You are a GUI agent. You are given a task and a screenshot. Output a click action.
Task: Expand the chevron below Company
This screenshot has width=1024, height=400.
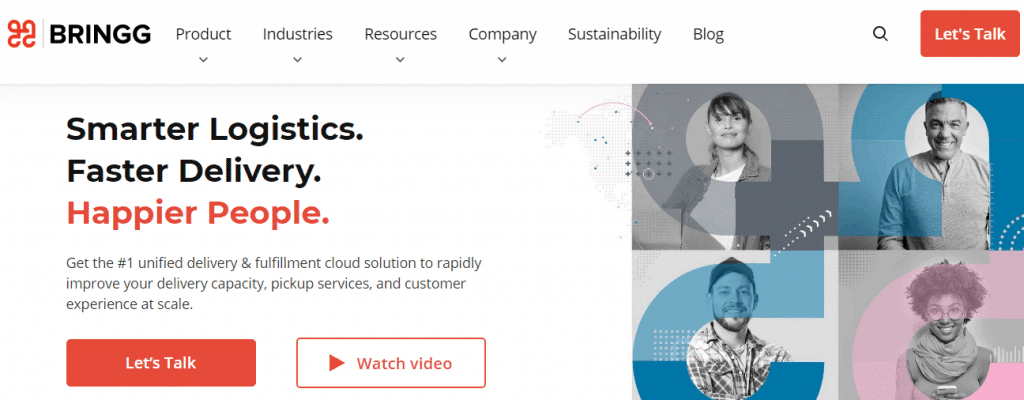click(502, 60)
